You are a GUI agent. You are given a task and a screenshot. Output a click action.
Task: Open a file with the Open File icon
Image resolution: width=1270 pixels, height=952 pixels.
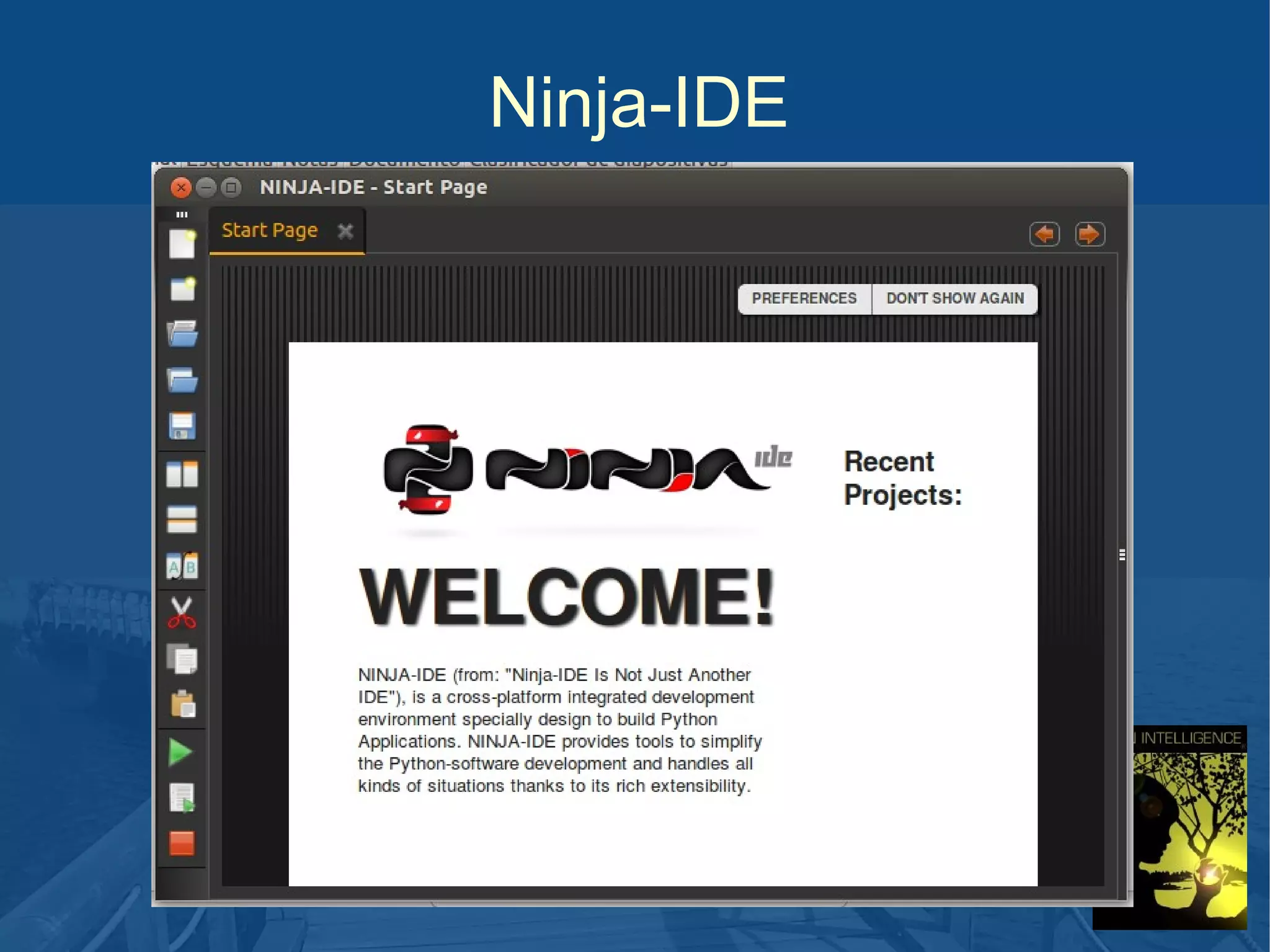182,334
